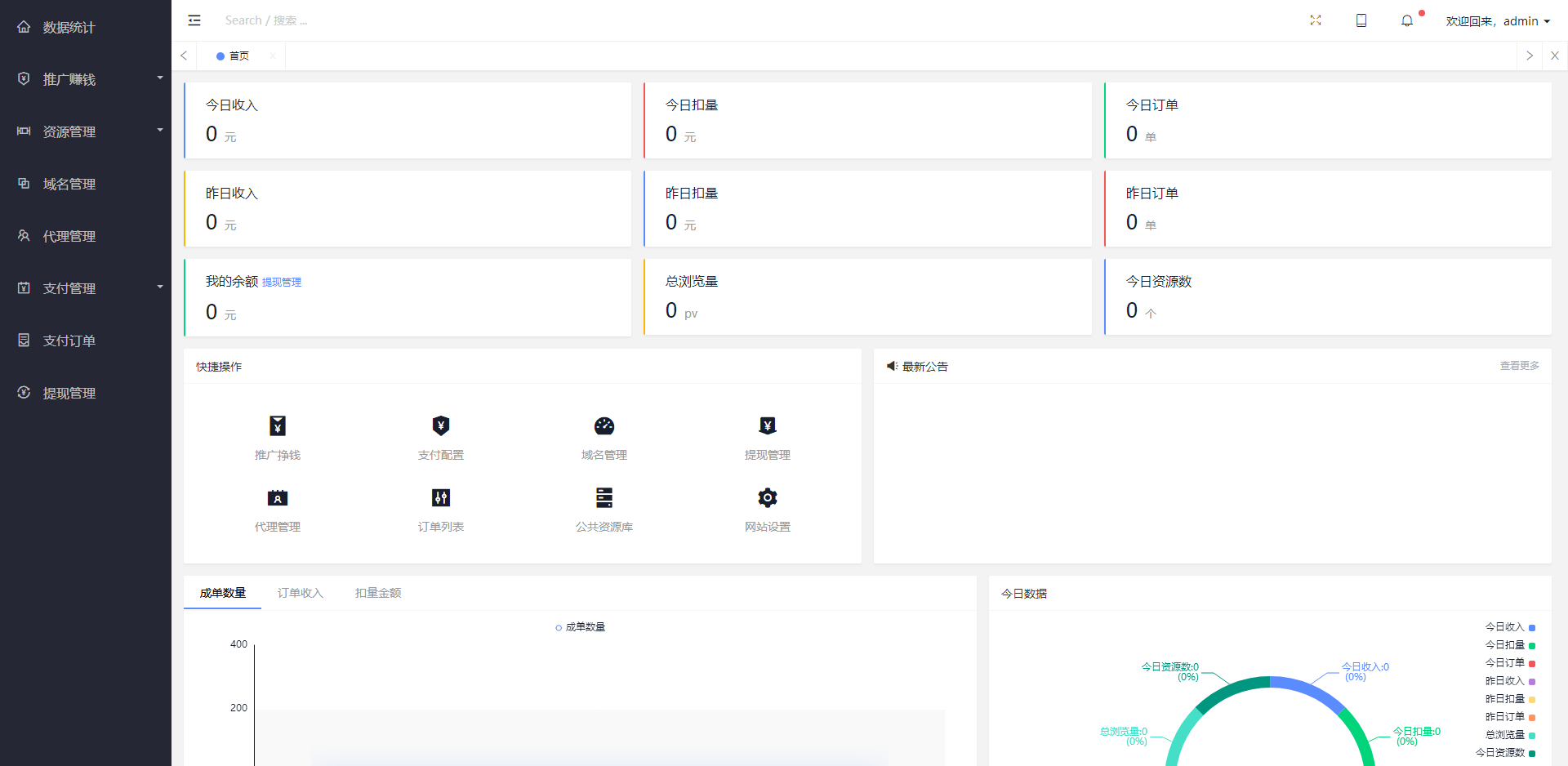Click the 今日扣量 green legend swatch

pyautogui.click(x=1532, y=645)
